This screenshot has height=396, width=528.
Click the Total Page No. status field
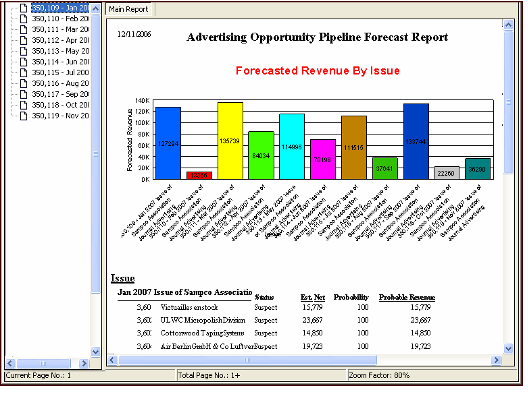point(262,375)
